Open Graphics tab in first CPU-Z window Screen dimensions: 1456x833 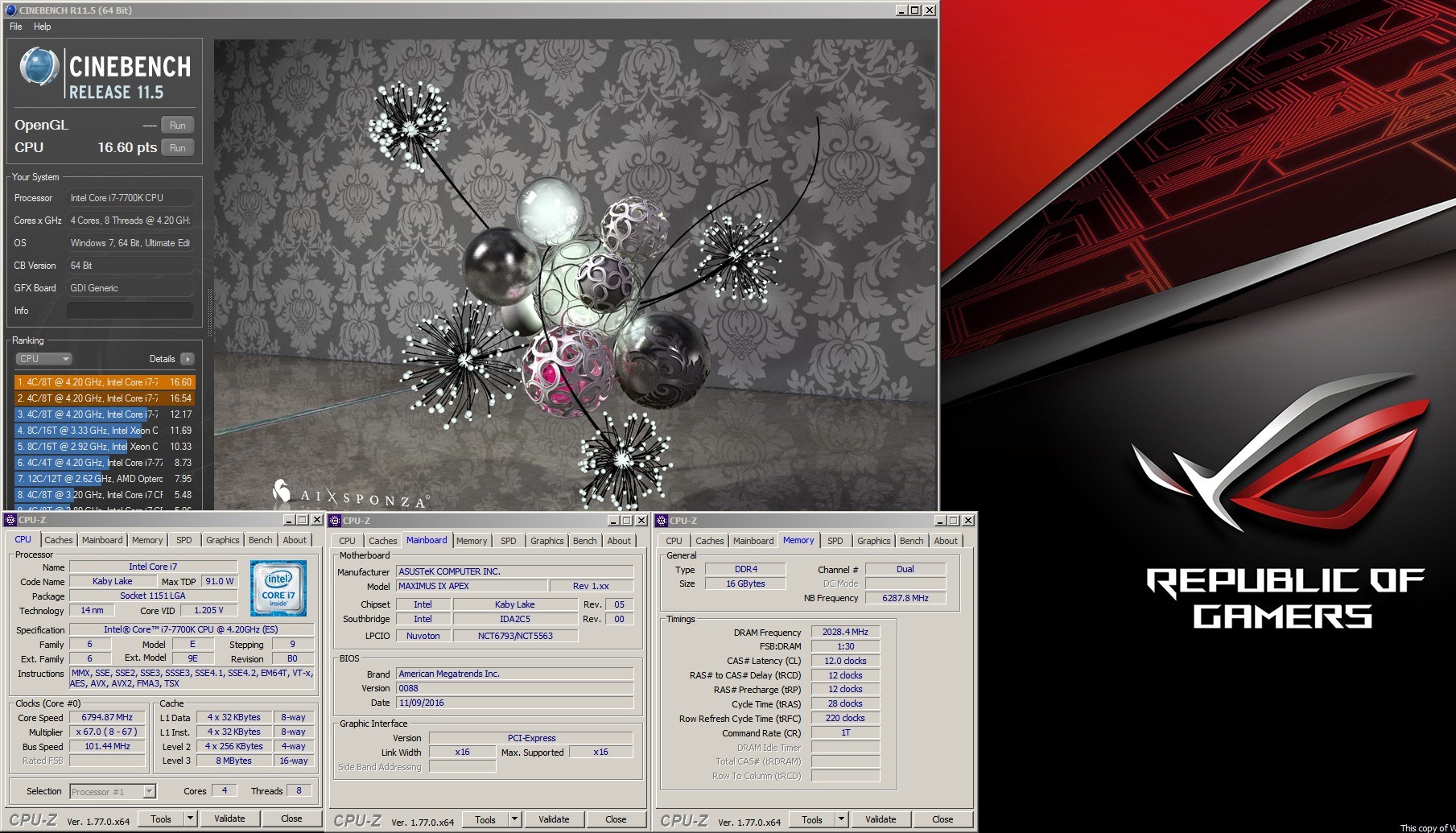click(x=223, y=540)
